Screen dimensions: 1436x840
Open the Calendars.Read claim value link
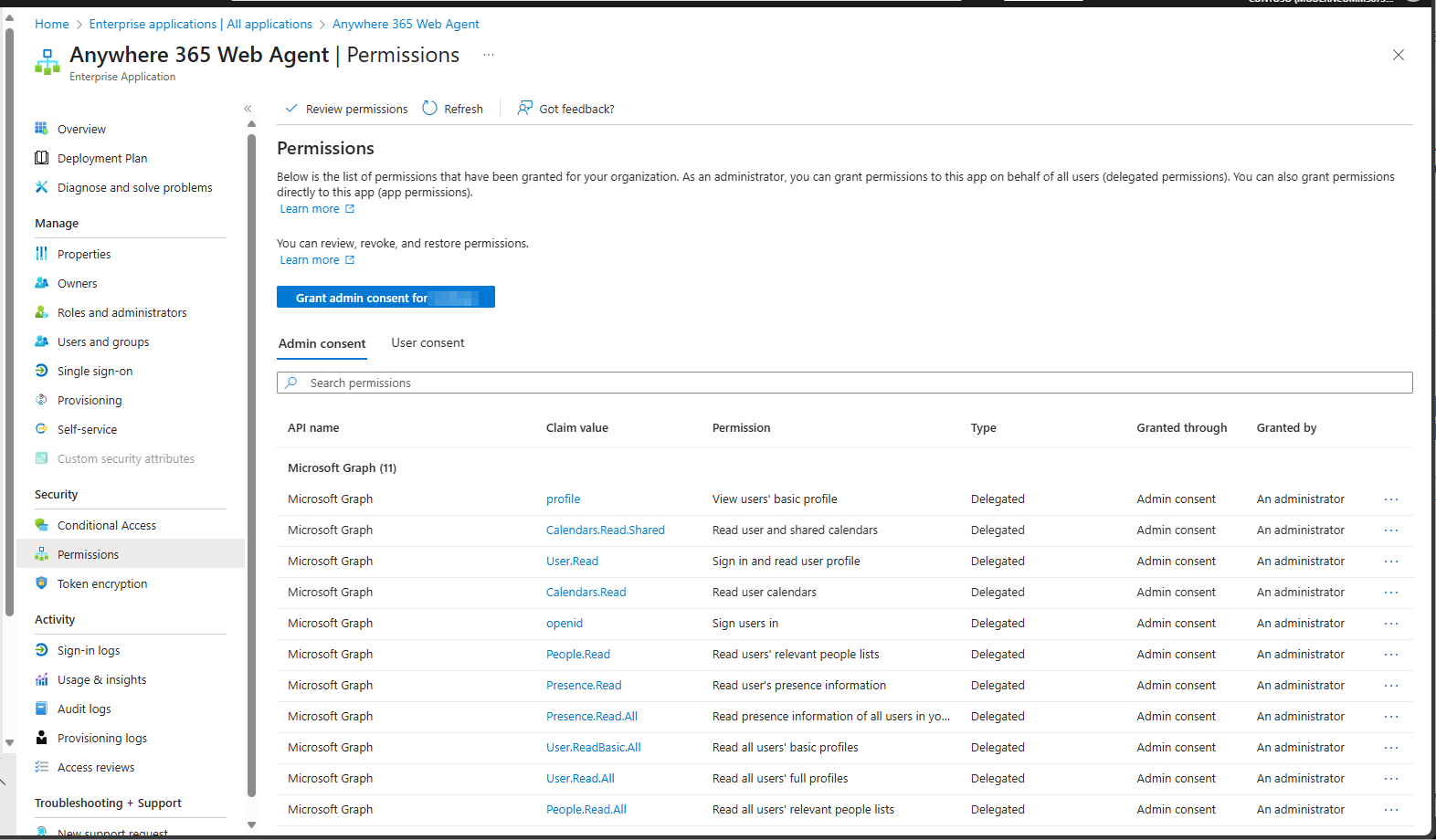[586, 592]
